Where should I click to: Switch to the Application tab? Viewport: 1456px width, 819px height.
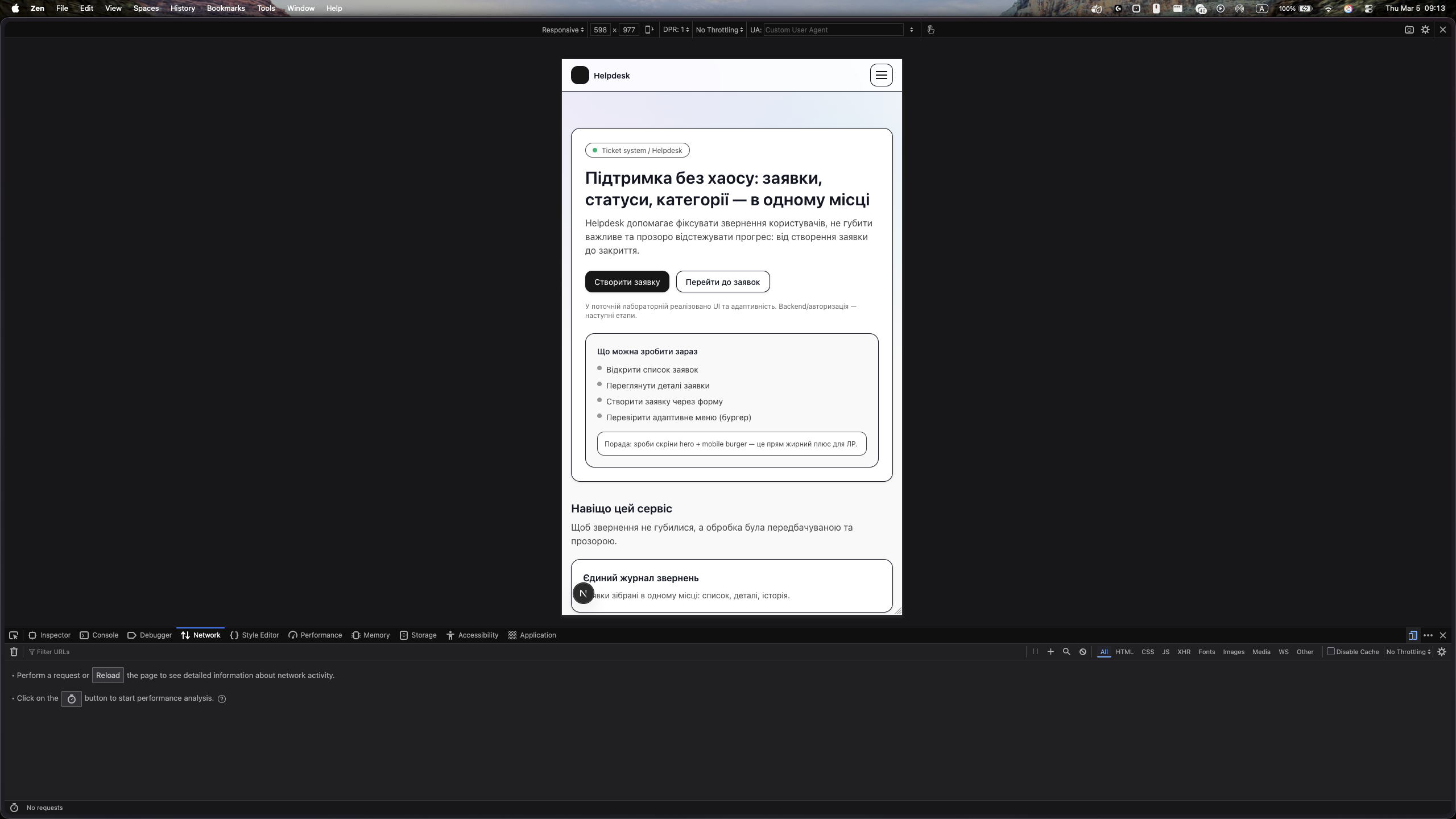(x=532, y=635)
